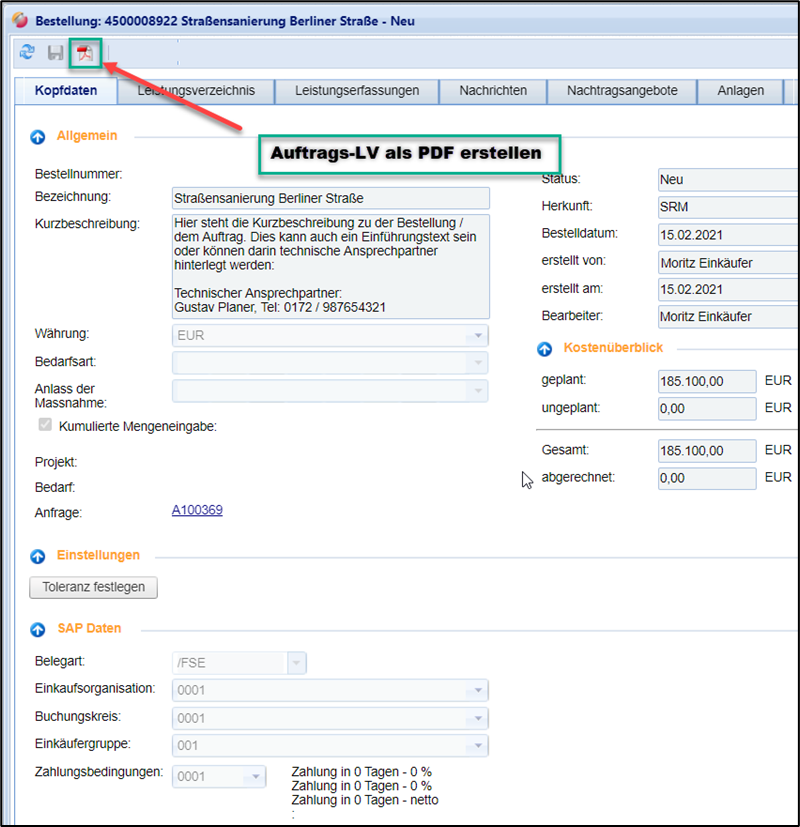Create Auftrags-LV as PDF icon

click(85, 53)
